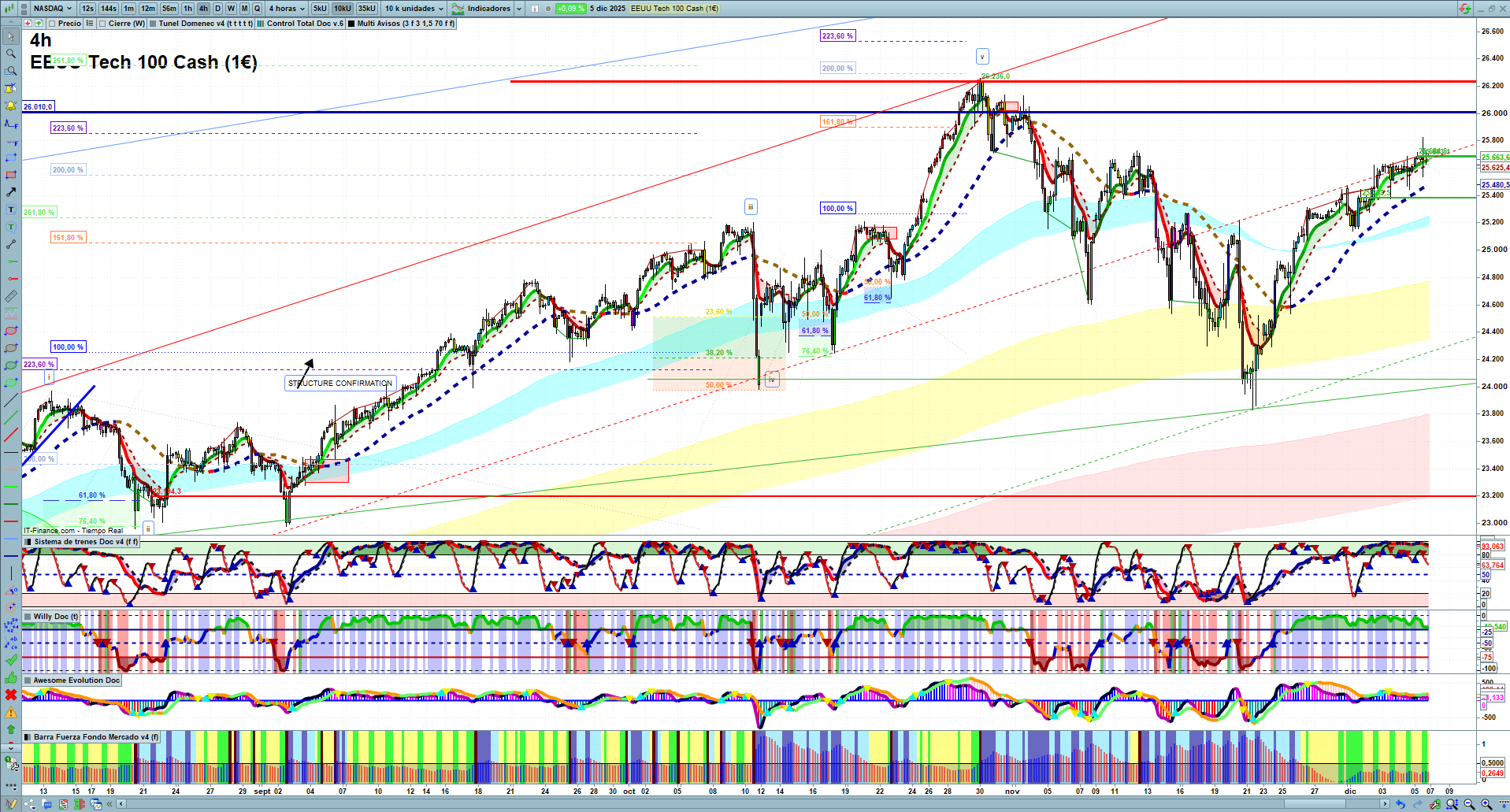The height and width of the screenshot is (812, 1510).
Task: Open the yellow bell alerts tool
Action: 11,106
